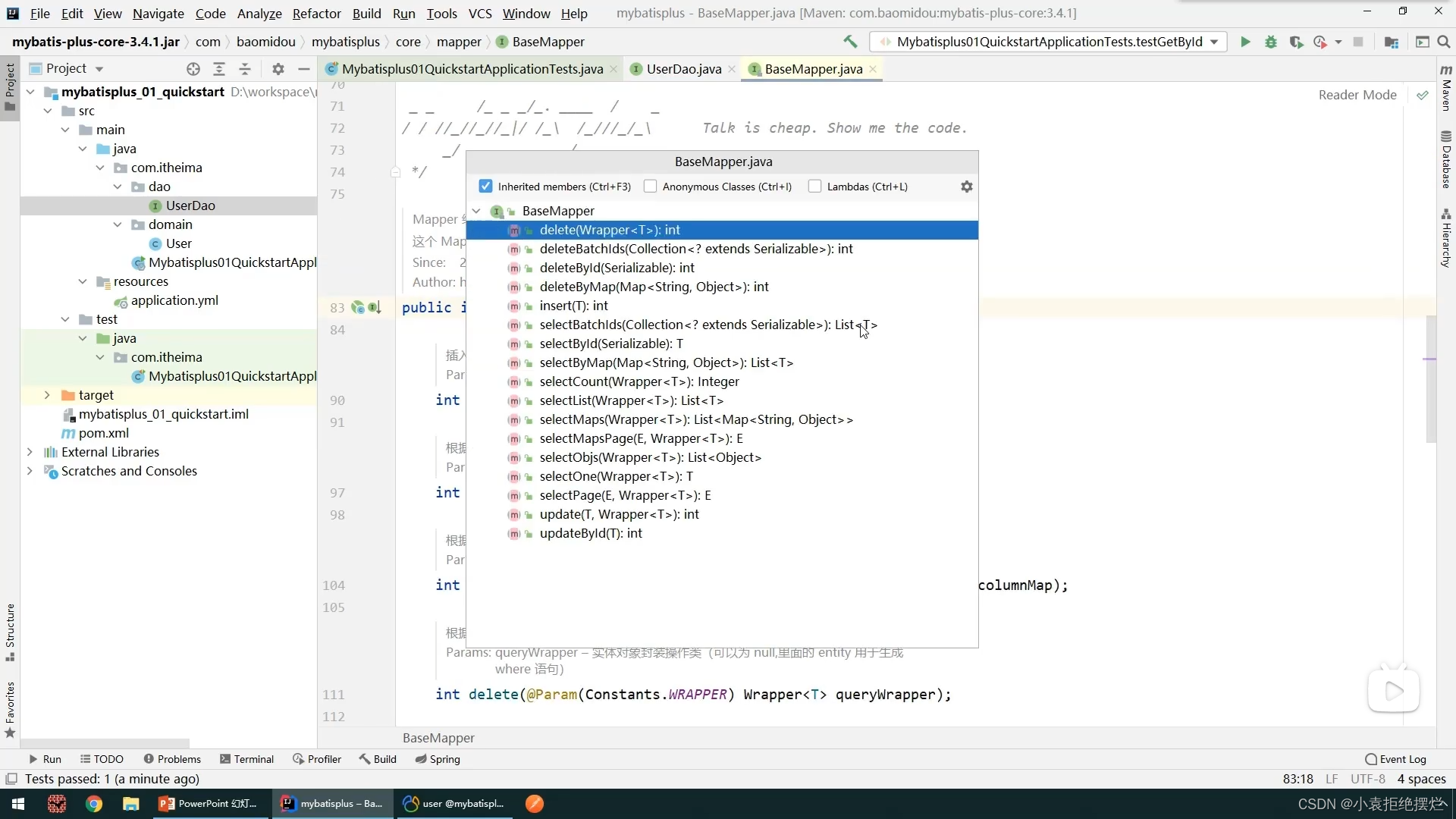Start debugging with the bug icon
Screen dimensions: 1456x819
pyautogui.click(x=1271, y=42)
